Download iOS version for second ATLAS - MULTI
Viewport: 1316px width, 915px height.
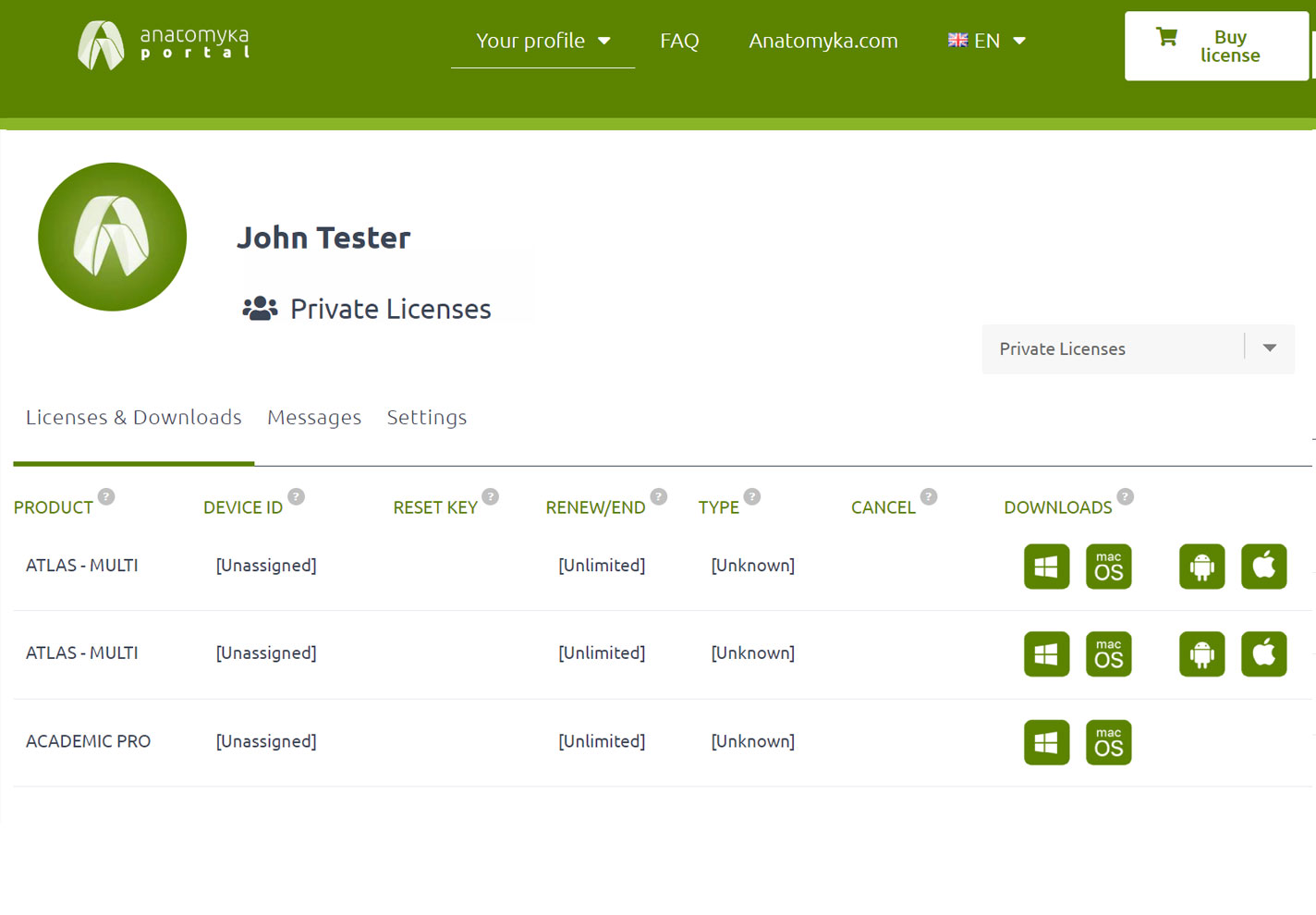(x=1264, y=654)
